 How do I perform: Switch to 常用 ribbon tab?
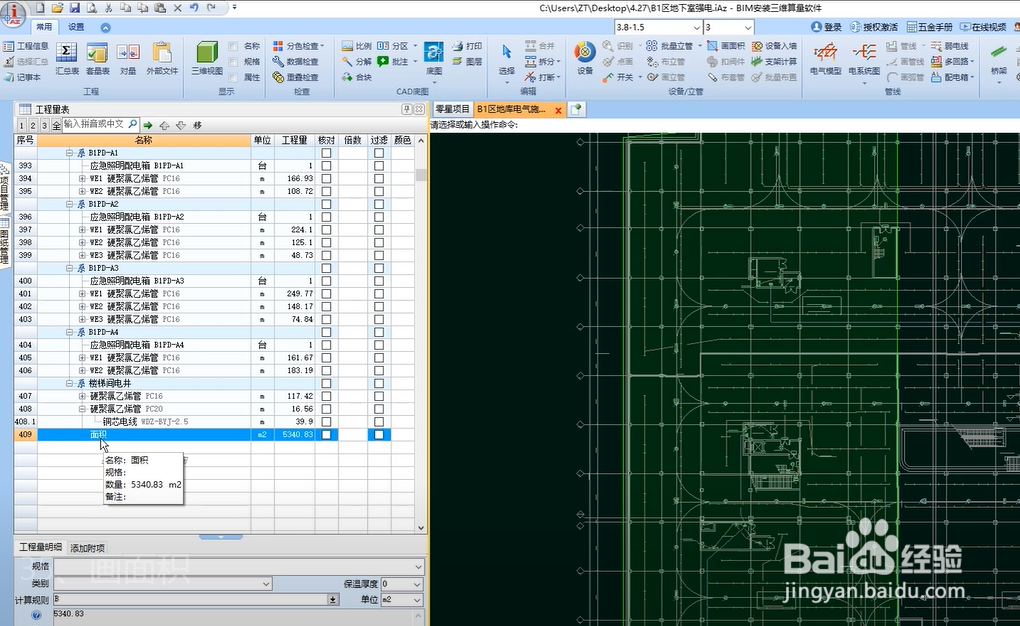click(44, 27)
